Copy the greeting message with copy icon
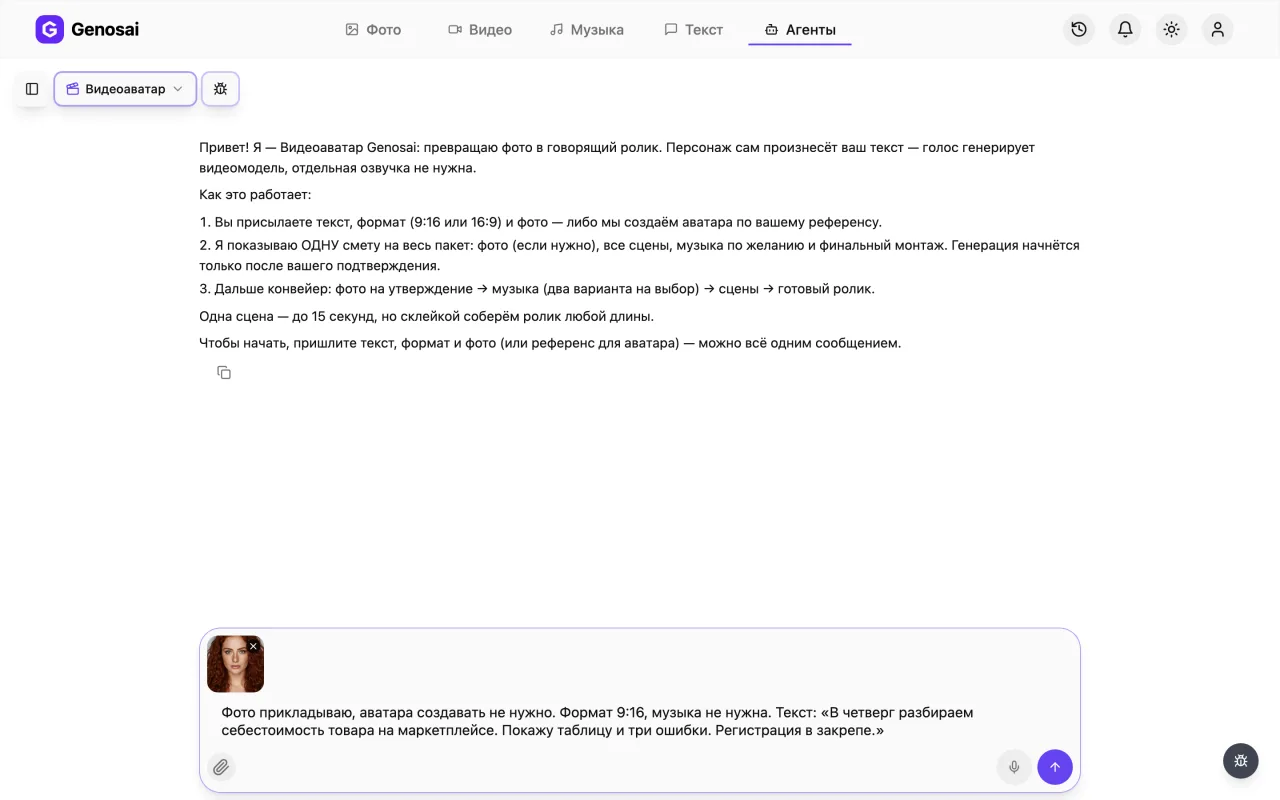The image size is (1280, 800). 224,373
